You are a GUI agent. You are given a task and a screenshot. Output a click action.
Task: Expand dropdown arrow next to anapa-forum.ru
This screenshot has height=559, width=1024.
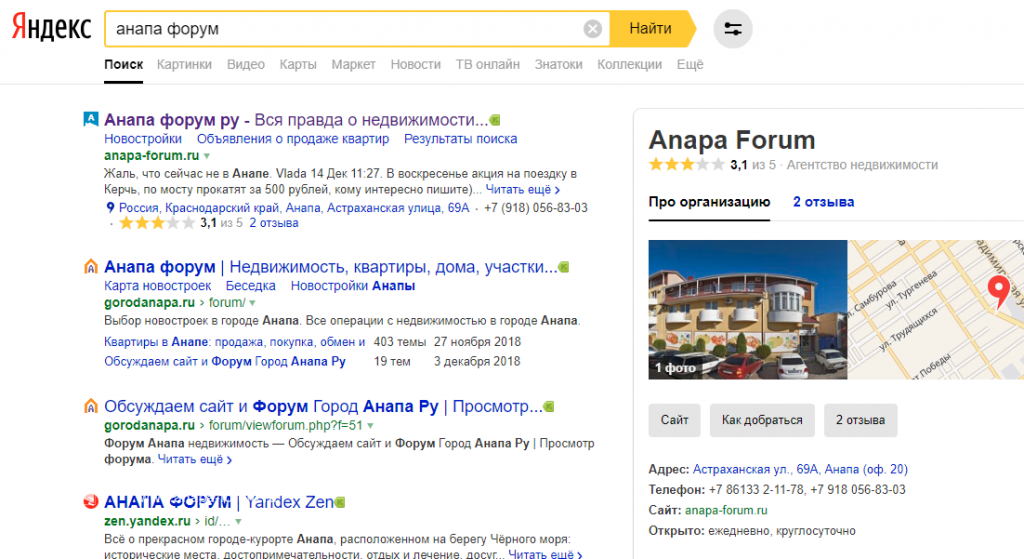point(206,156)
